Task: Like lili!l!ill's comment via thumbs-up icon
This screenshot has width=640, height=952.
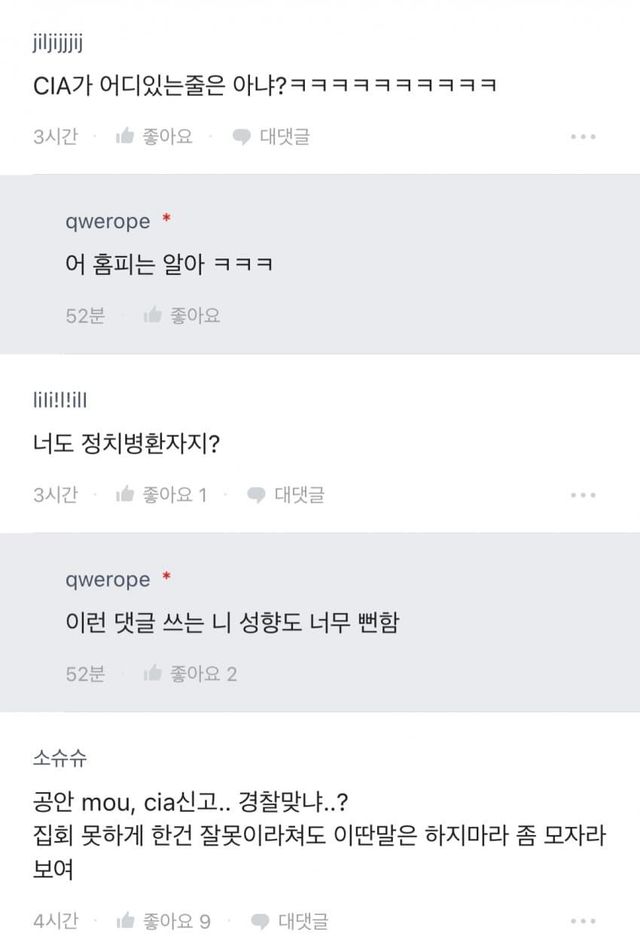Action: point(125,495)
